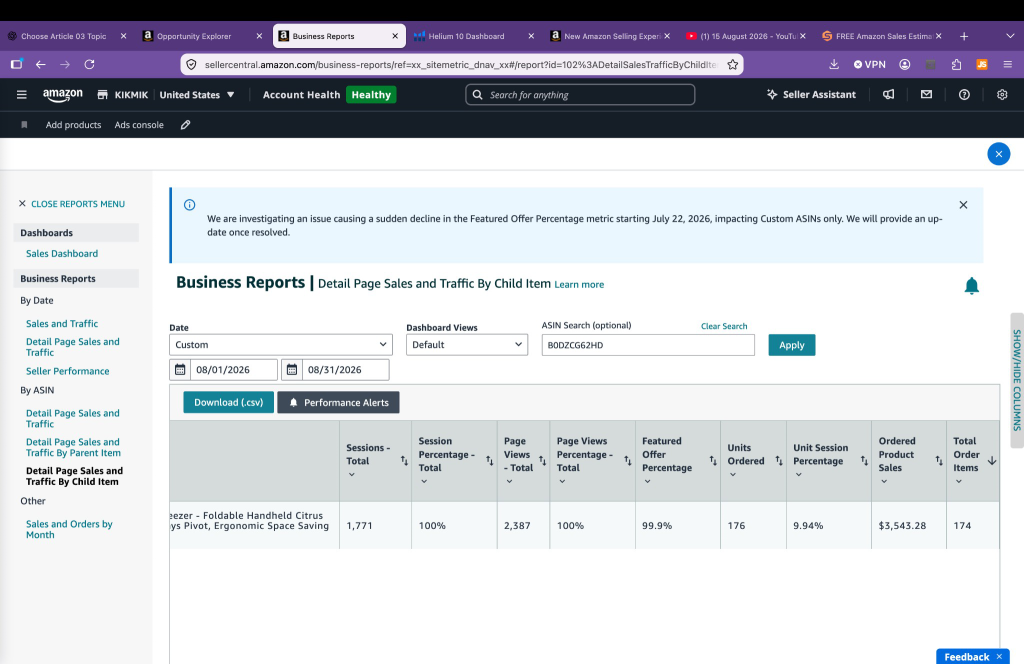Click Download (.csv) button
Viewport: 1024px width, 664px height.
pyautogui.click(x=229, y=402)
